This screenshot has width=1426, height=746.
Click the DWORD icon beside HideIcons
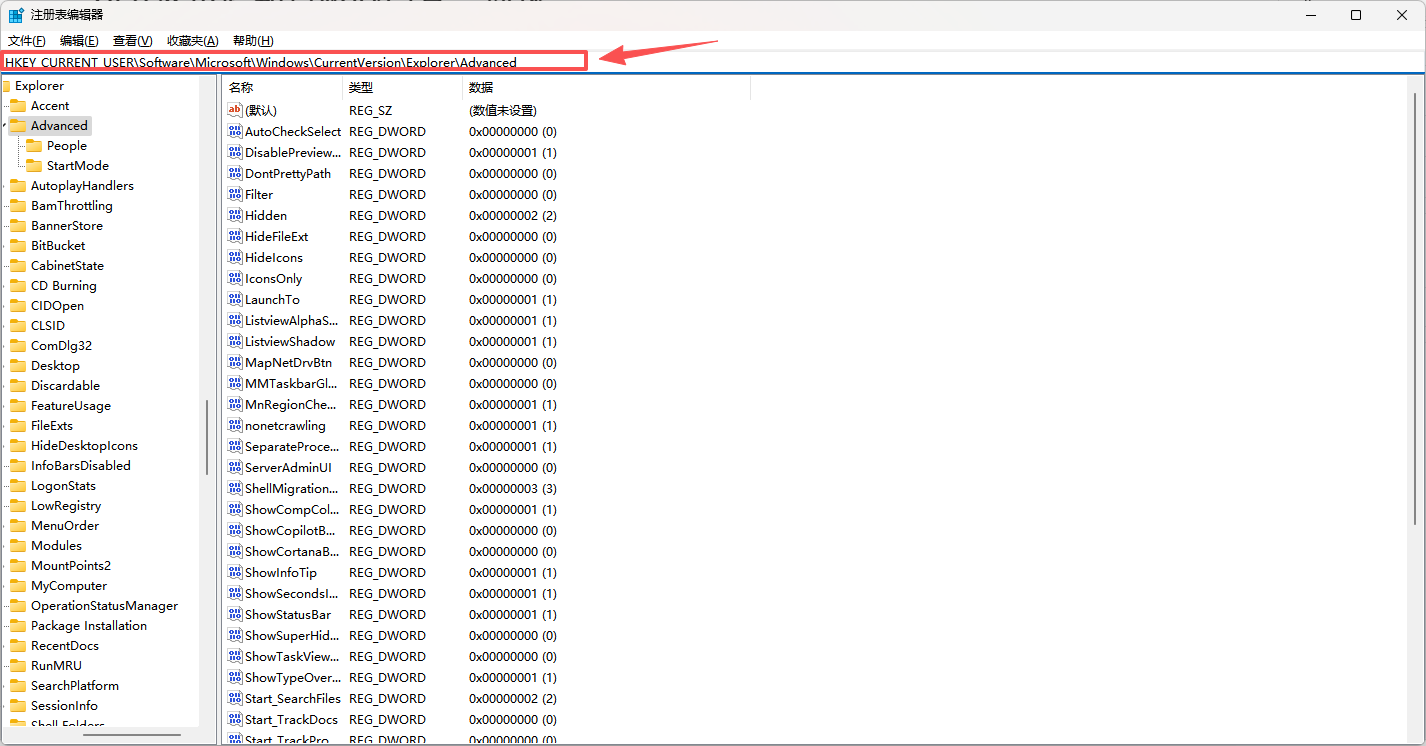(x=235, y=257)
